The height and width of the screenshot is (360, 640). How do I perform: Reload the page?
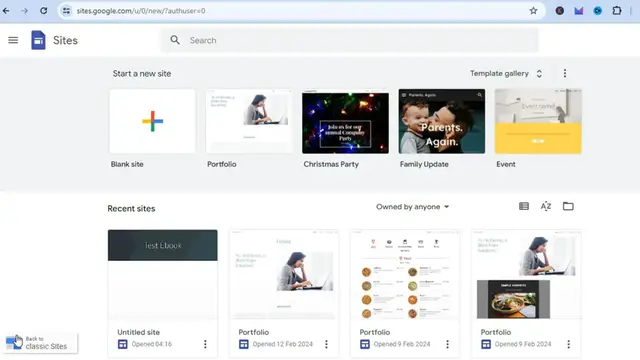click(44, 11)
